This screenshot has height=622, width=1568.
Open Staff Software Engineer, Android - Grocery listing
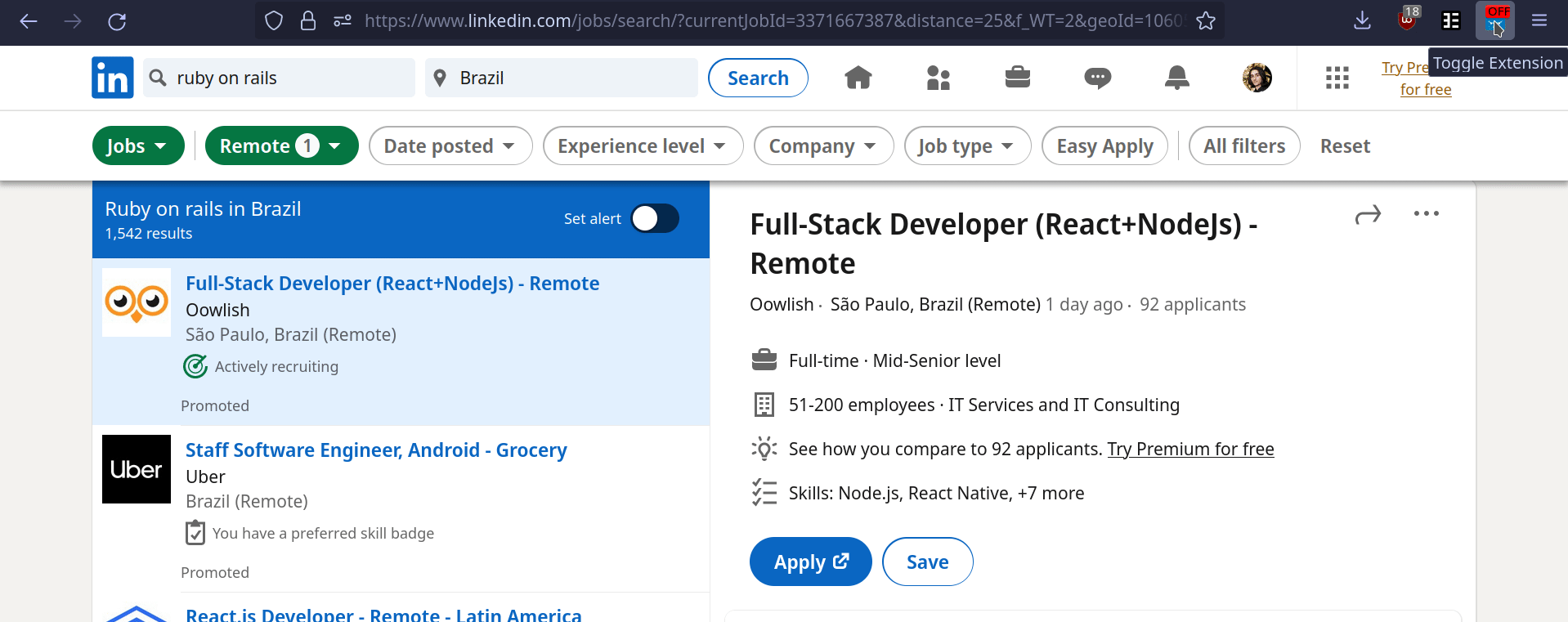[376, 450]
